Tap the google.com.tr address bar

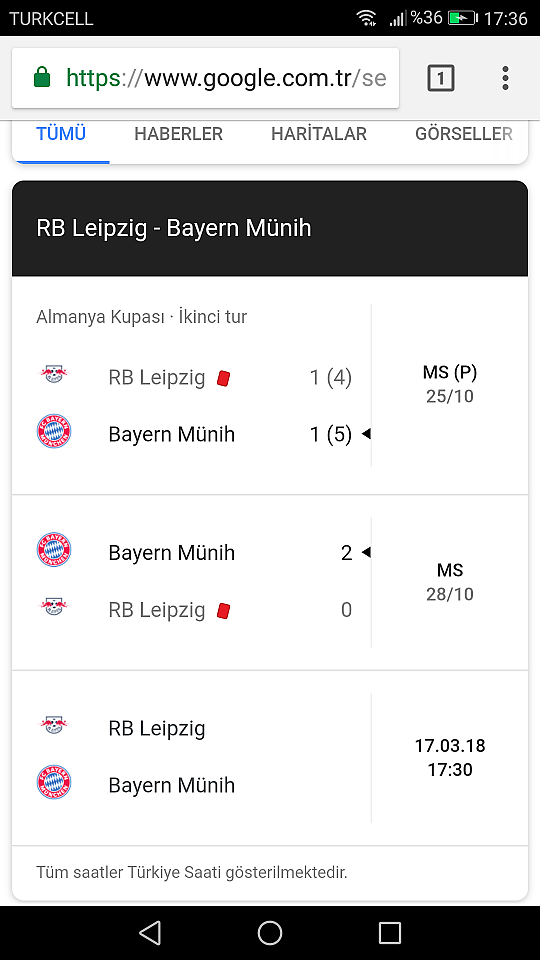click(x=206, y=78)
